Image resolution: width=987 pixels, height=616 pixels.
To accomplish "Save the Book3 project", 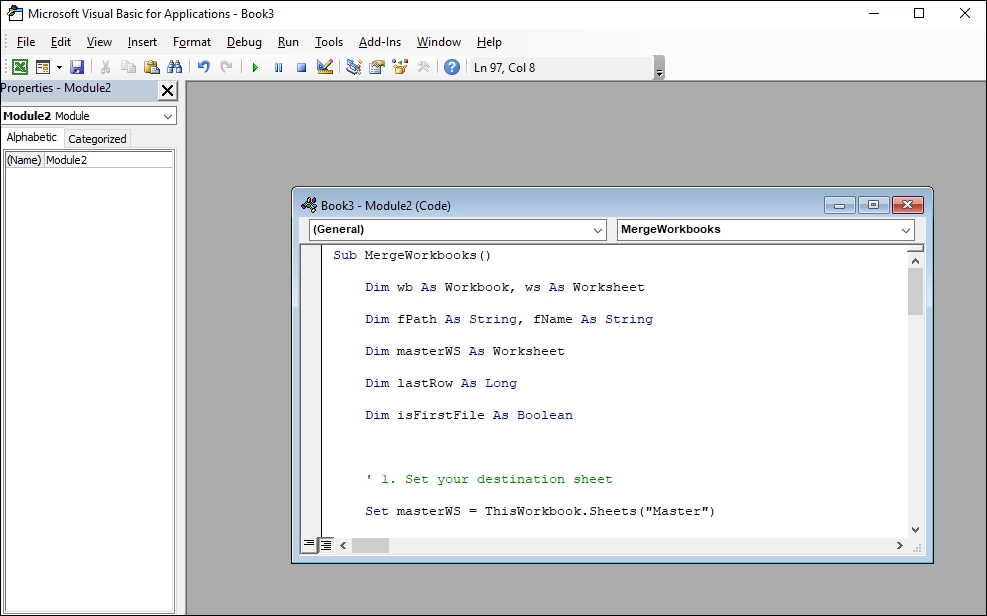I will pyautogui.click(x=76, y=66).
